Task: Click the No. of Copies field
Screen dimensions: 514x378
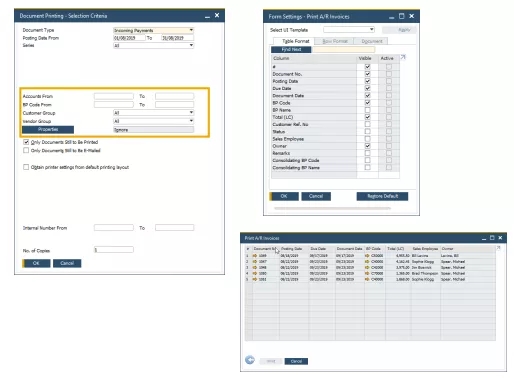Action: coord(114,250)
